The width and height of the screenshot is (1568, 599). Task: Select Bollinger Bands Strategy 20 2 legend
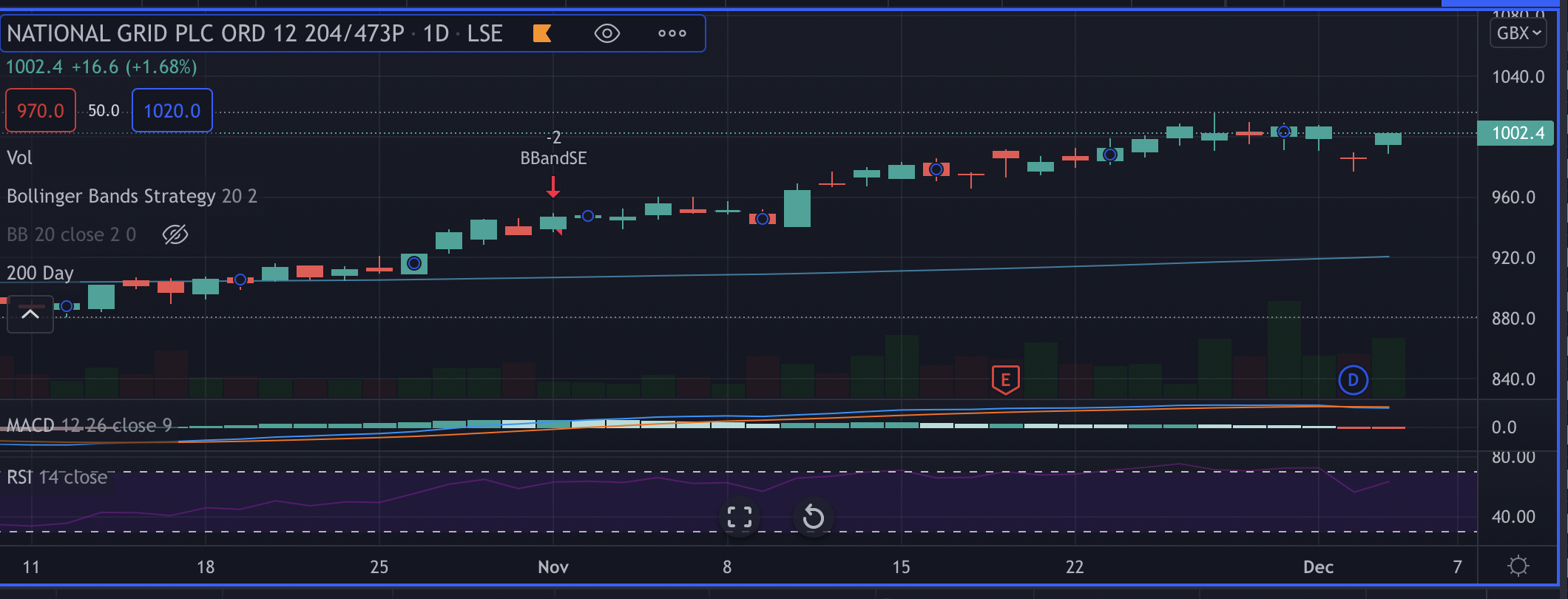[x=132, y=196]
